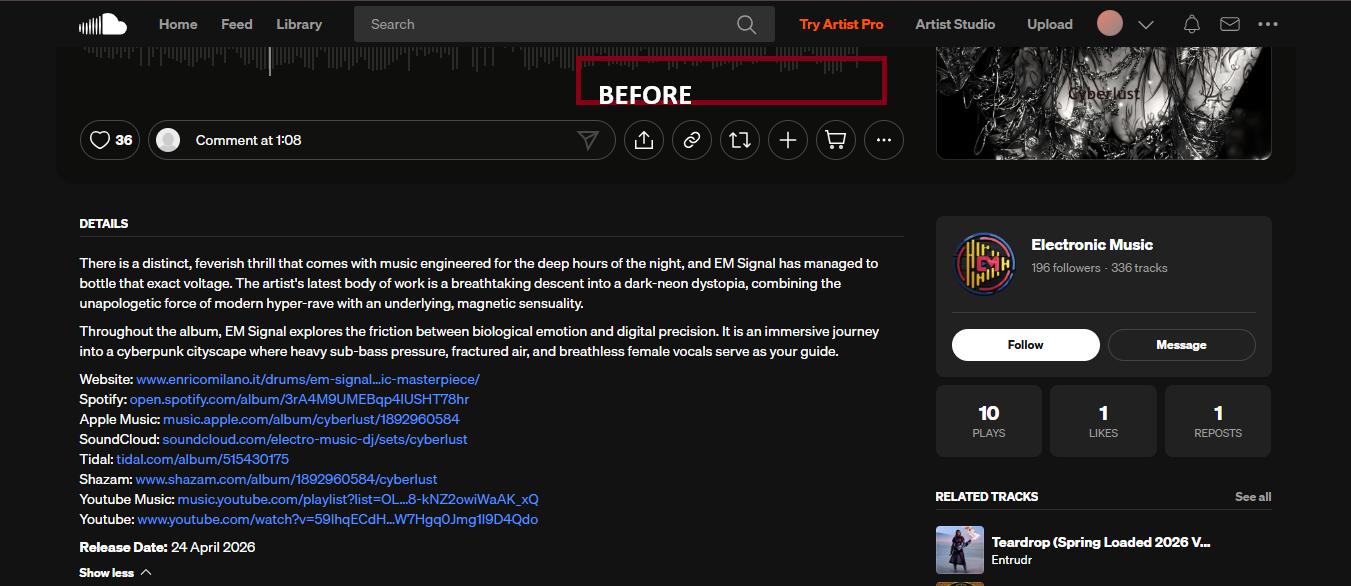The width and height of the screenshot is (1351, 586).
Task: Click the track share icon
Action: (x=644, y=140)
